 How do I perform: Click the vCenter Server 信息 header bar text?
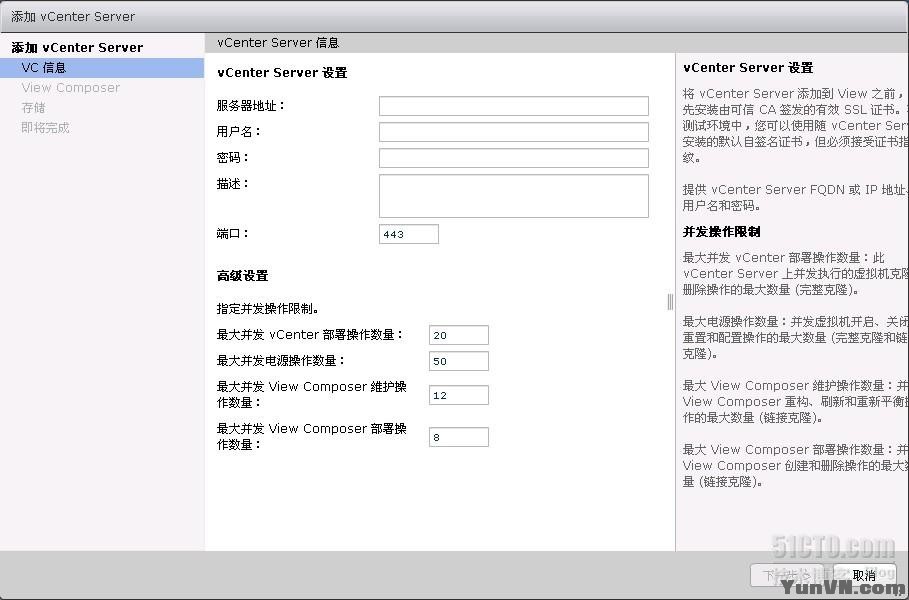[x=278, y=43]
